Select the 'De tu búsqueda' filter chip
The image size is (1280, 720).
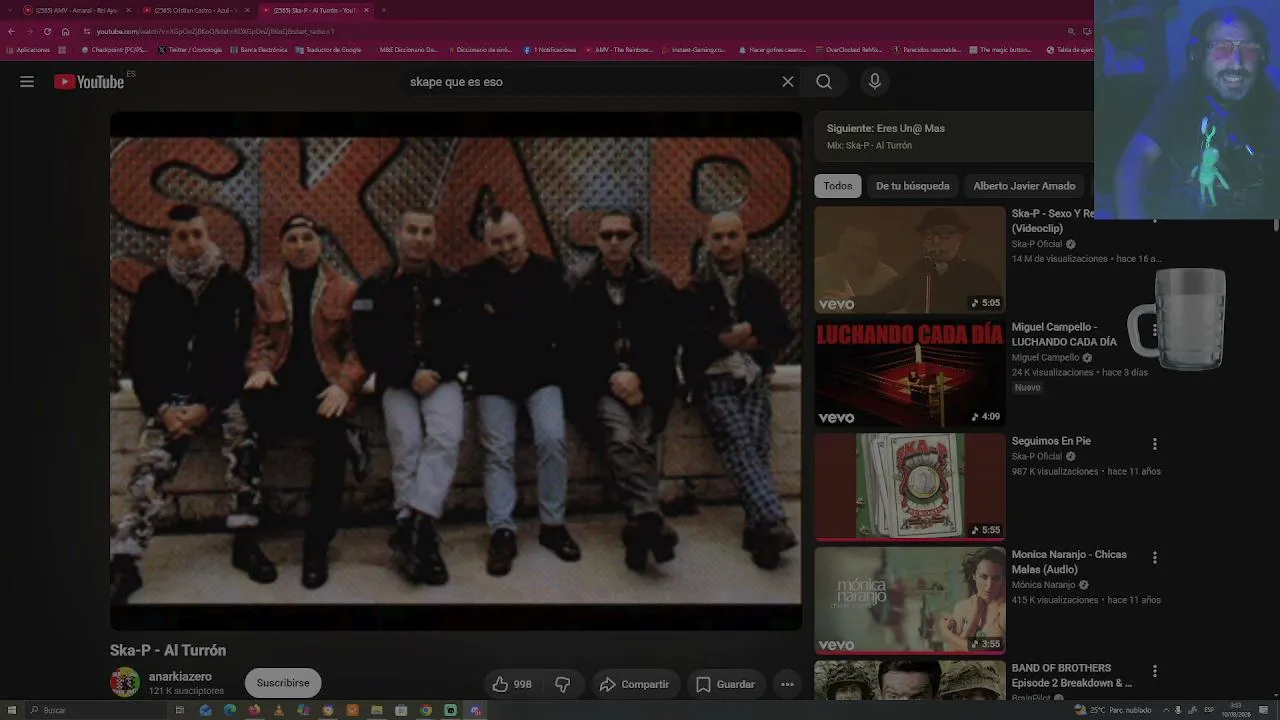click(x=913, y=186)
